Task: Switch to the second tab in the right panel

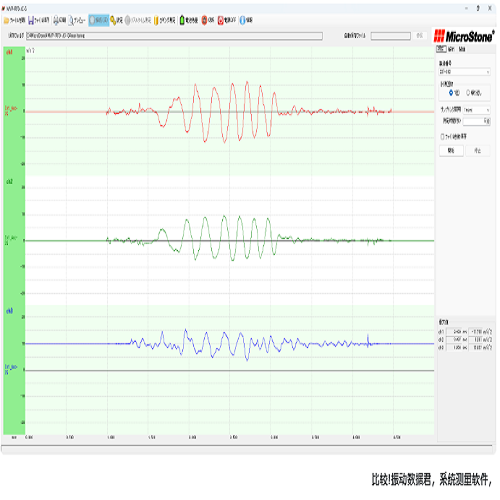Action: [451, 49]
